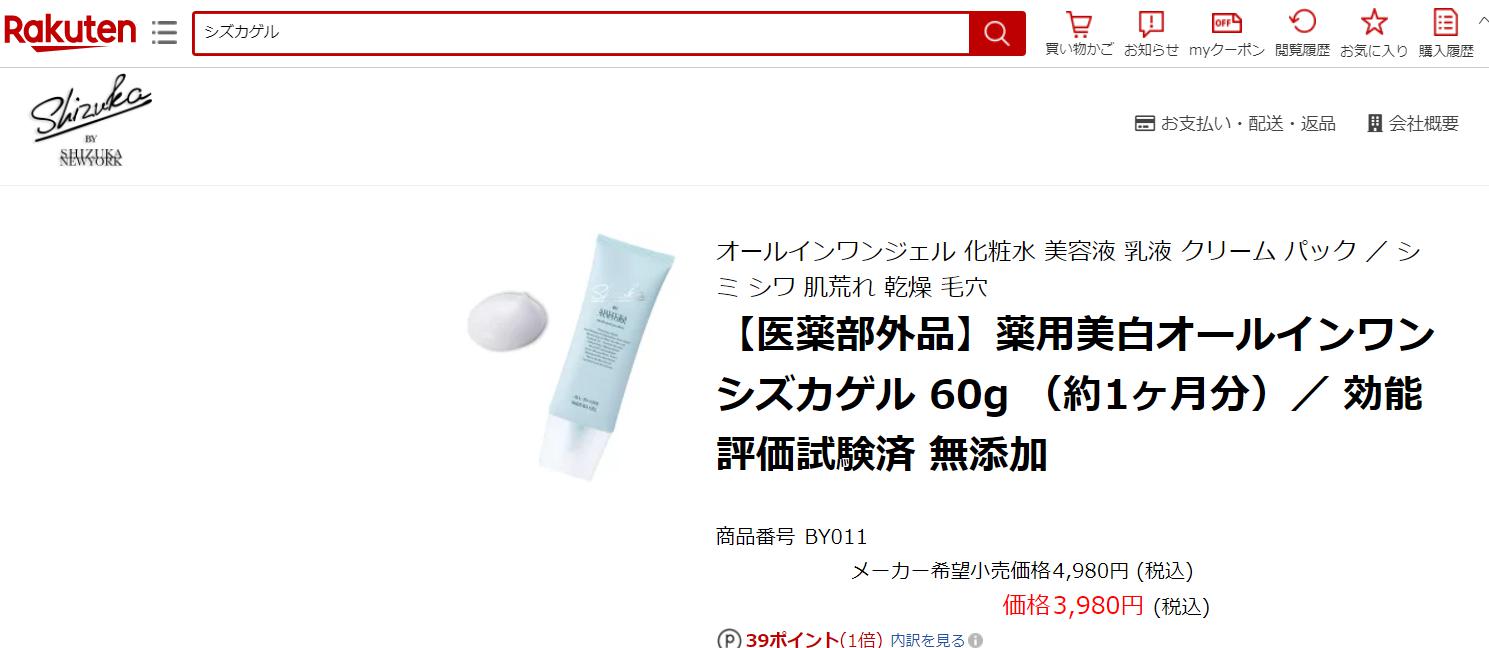The image size is (1489, 648).
Task: Open the shopping cart 買い物かご icon
Action: (1079, 33)
